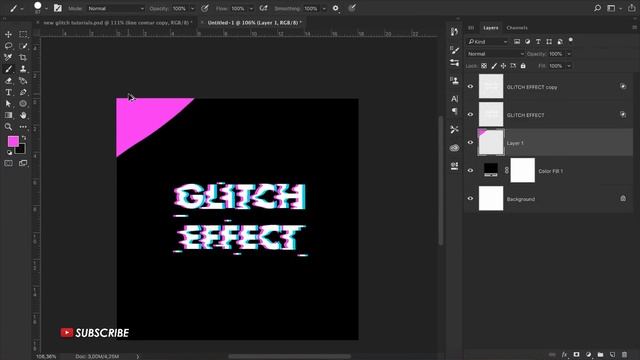This screenshot has width=640, height=360.
Task: Toggle lock image pixels brush icon
Action: pos(494,66)
